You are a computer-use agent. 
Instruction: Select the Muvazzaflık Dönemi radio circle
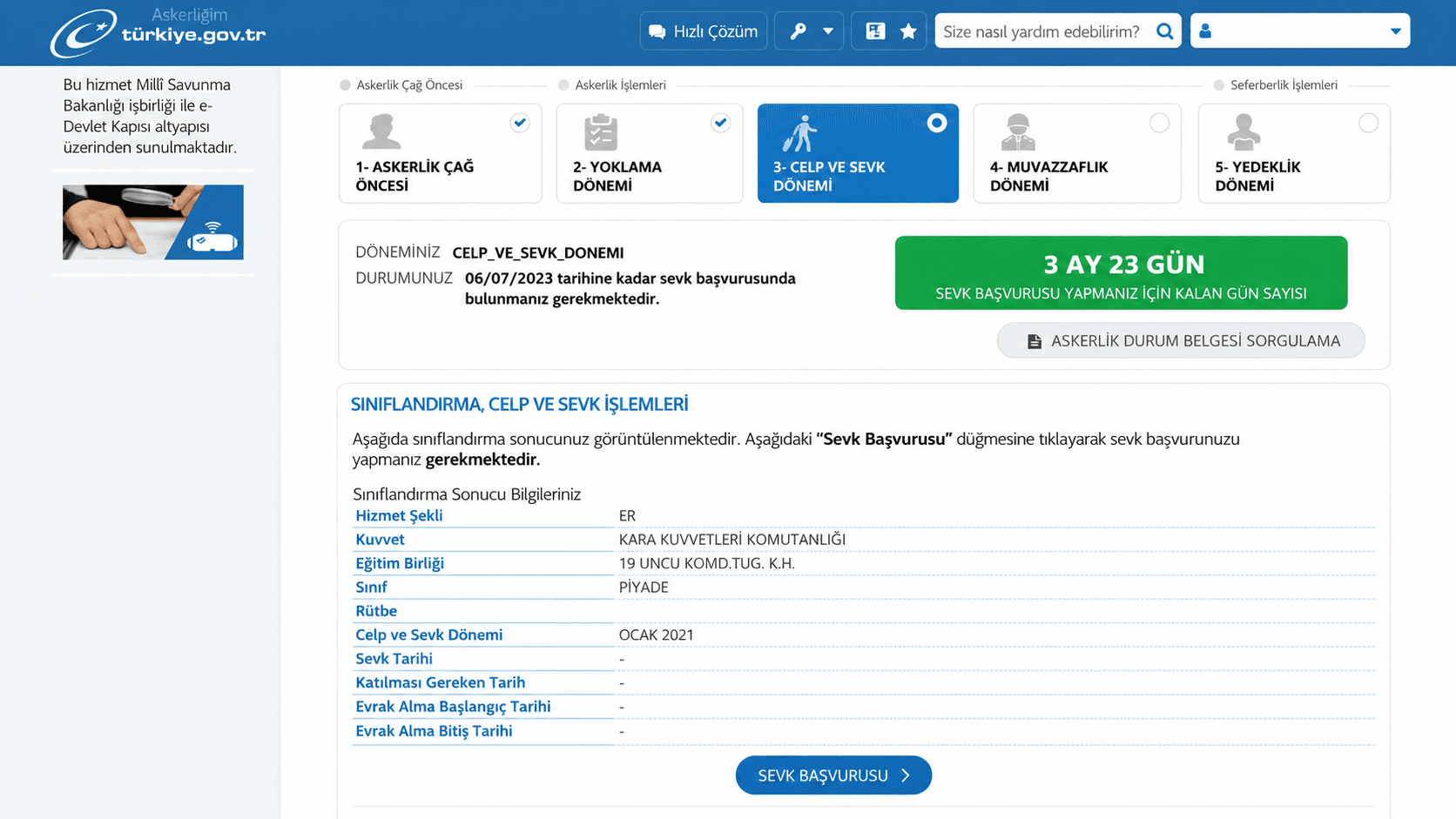tap(1159, 123)
